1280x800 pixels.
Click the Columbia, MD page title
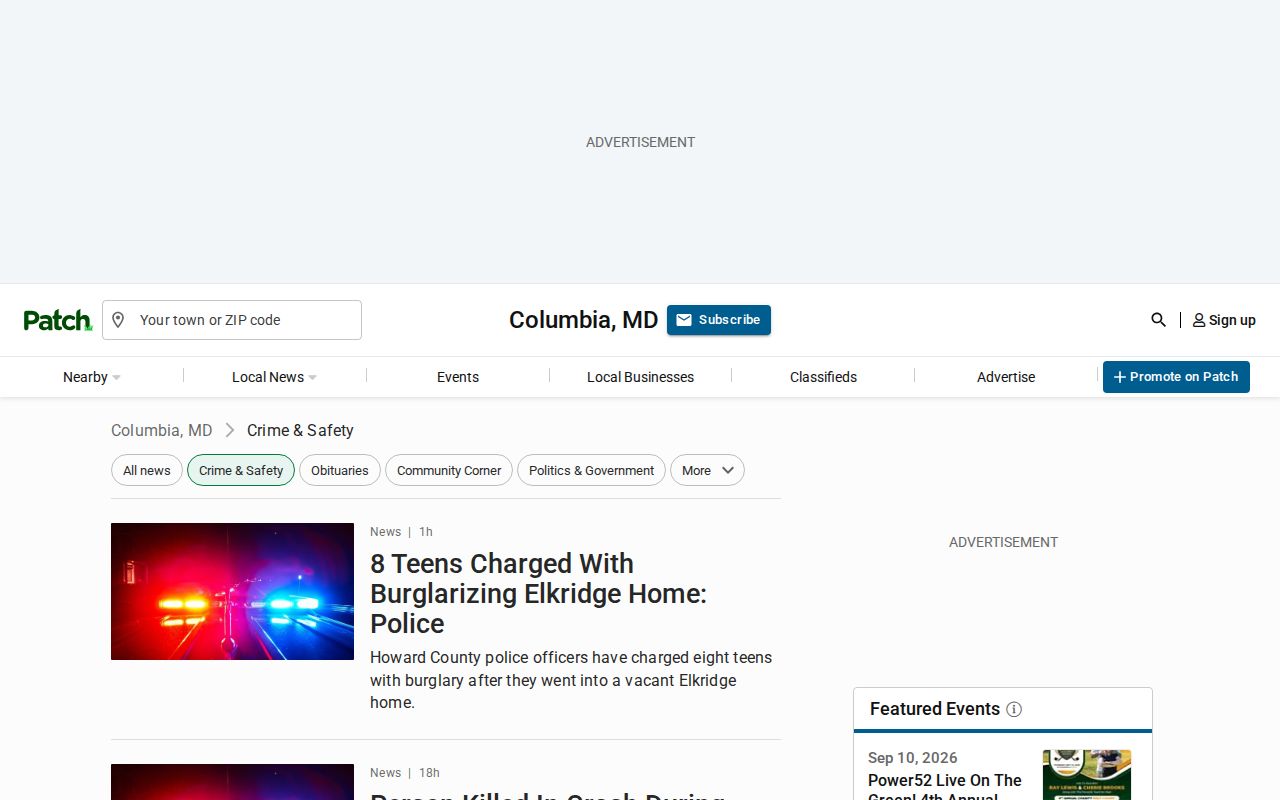click(x=584, y=320)
